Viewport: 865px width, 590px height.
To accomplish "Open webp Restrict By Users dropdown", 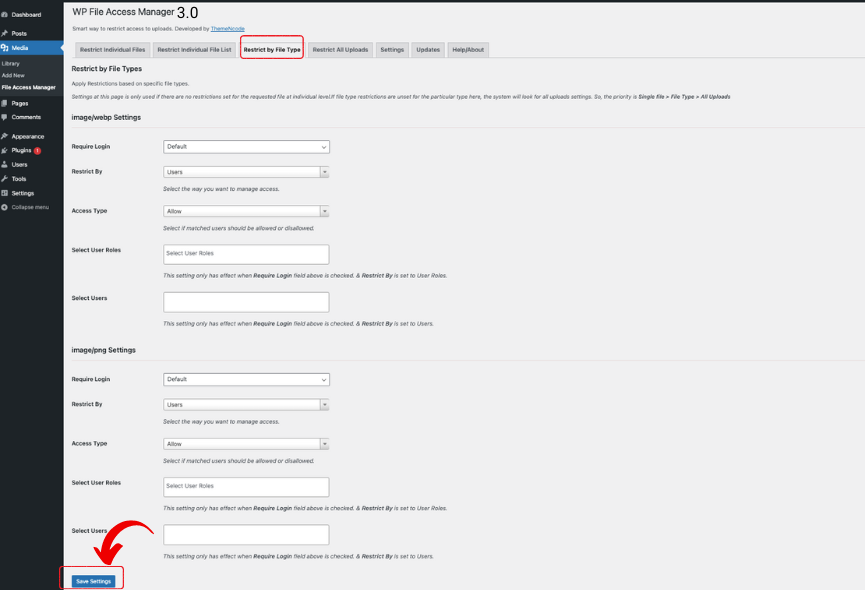I will pos(247,172).
